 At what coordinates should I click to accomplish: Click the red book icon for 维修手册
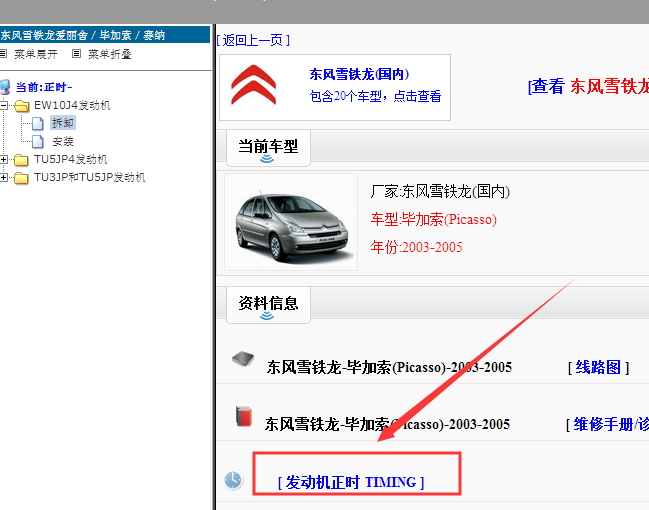click(x=244, y=416)
